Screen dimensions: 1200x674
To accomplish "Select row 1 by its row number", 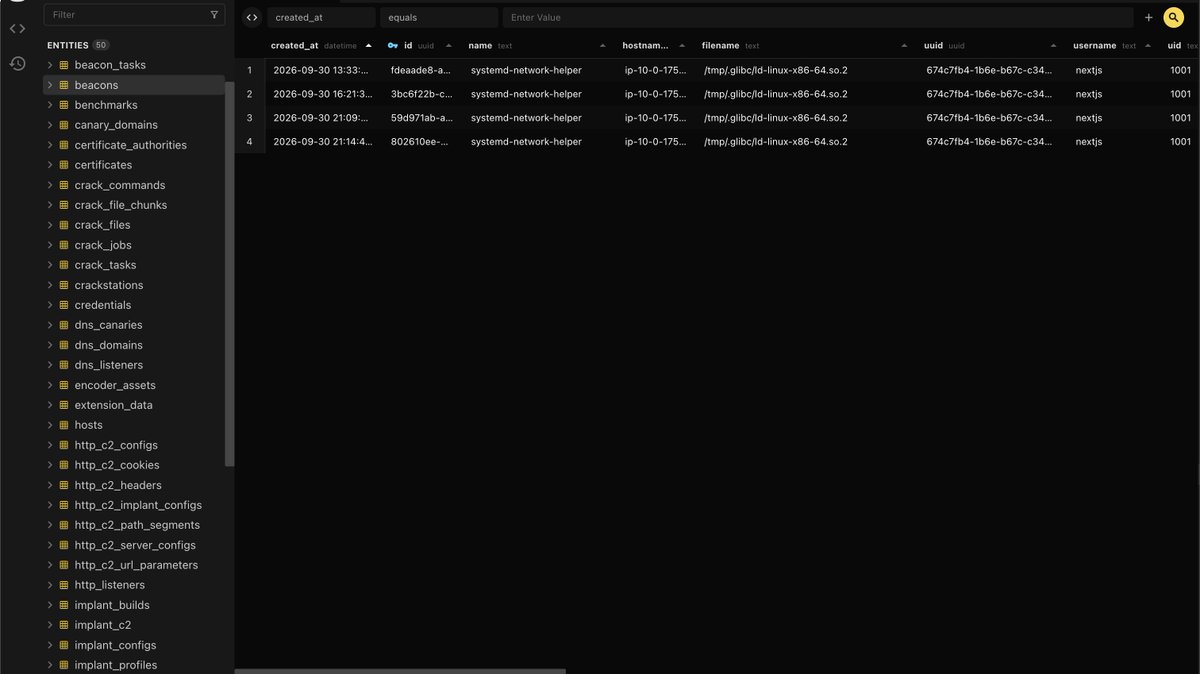I will [x=250, y=70].
